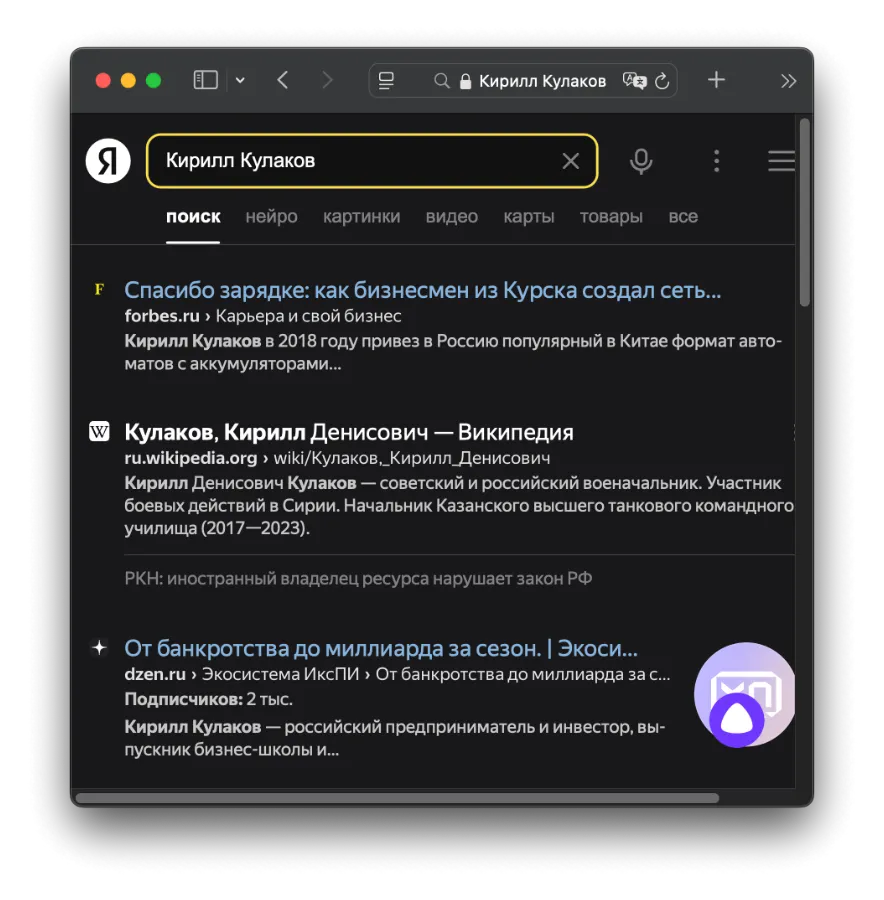Screen dimensions: 884x900
Task: Switch to the видео tab
Action: [x=451, y=216]
